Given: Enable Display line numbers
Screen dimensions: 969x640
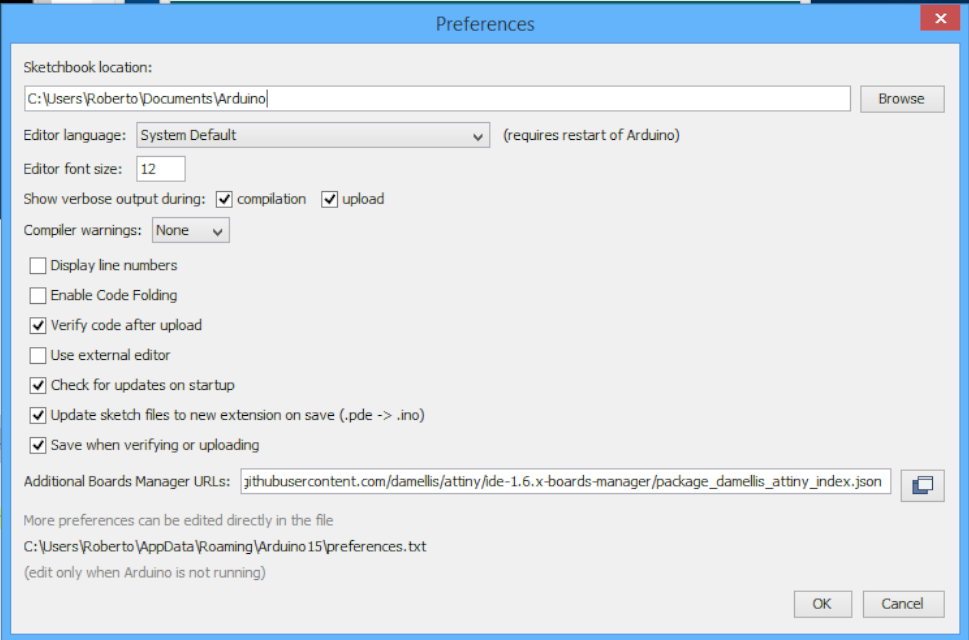Looking at the screenshot, I should pyautogui.click(x=37, y=265).
